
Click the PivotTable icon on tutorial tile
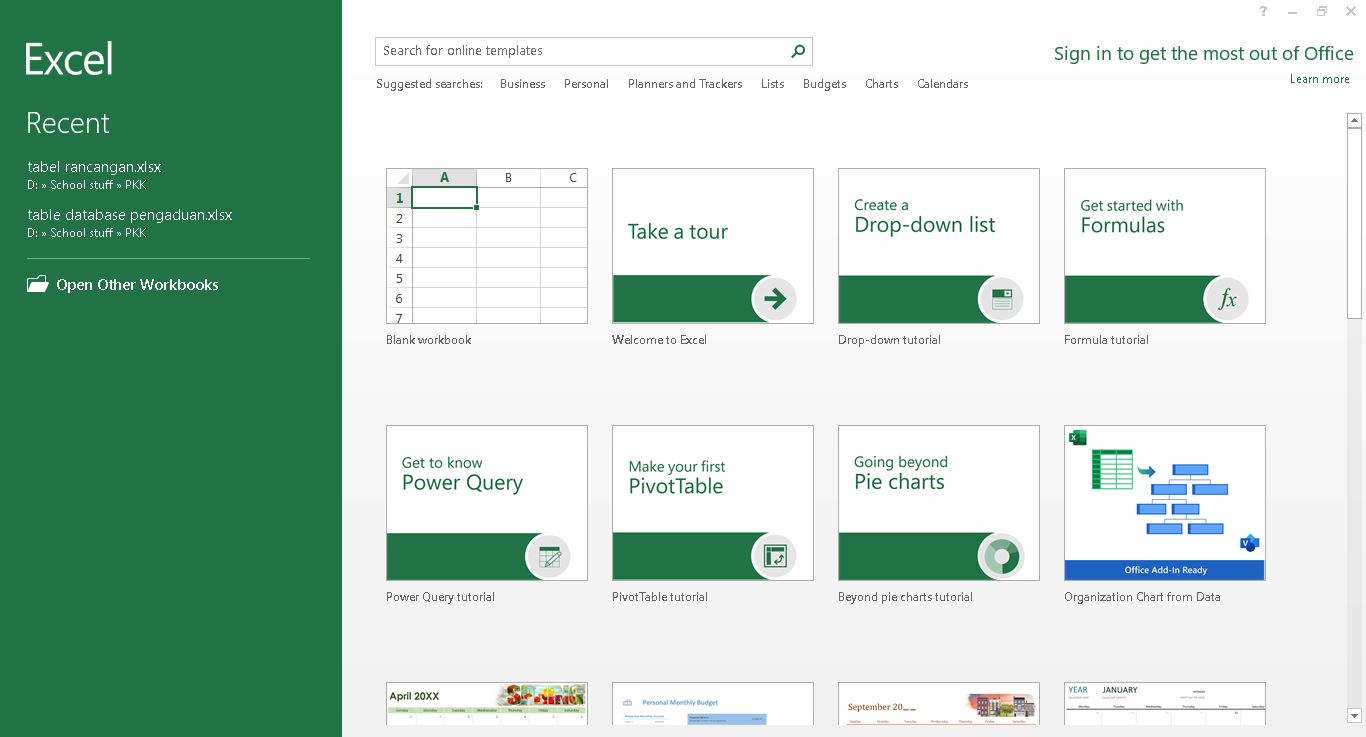tap(774, 556)
